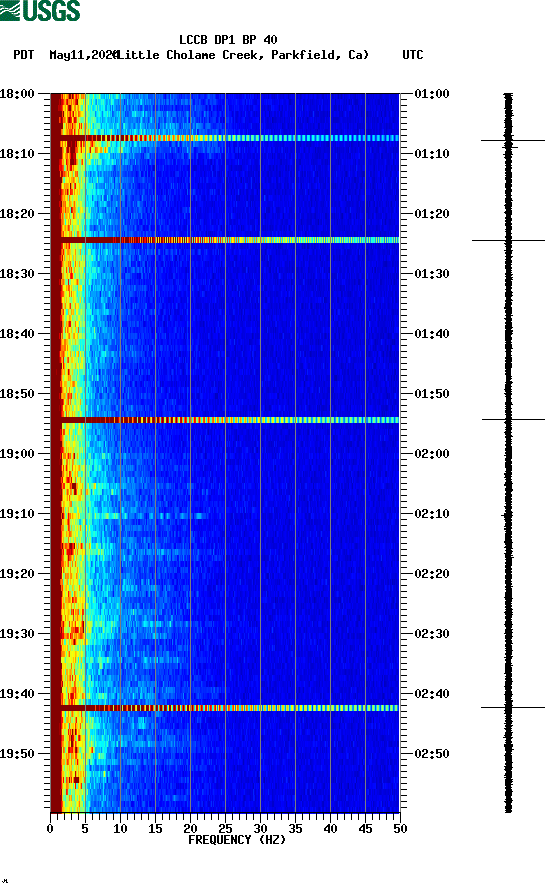Viewport: 552px width, 892px height.
Task: Click the station name 'Little Cholame Creek, Parkfield, Ca'
Action: (243, 55)
